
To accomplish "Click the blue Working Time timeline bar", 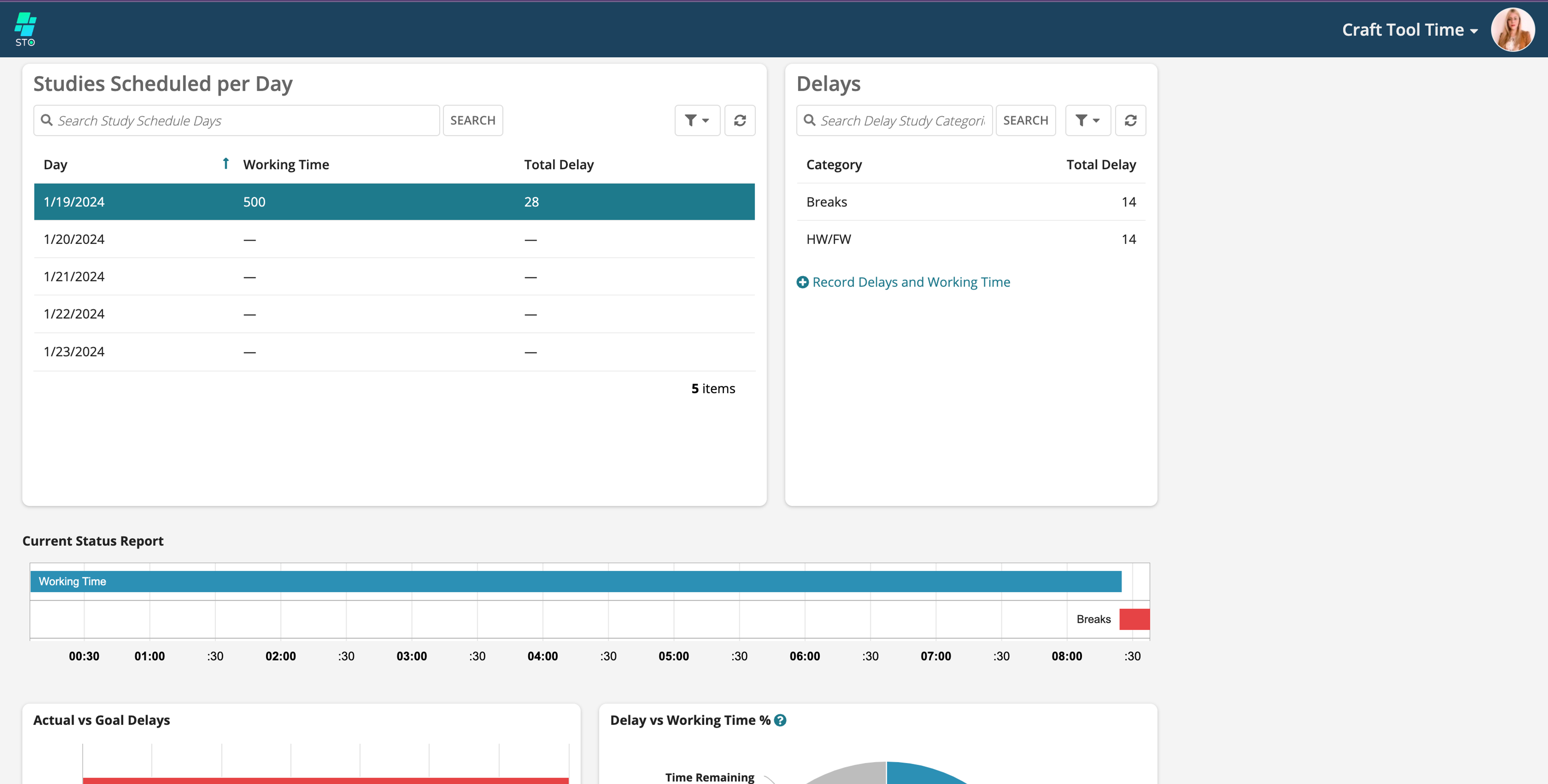I will (x=576, y=581).
